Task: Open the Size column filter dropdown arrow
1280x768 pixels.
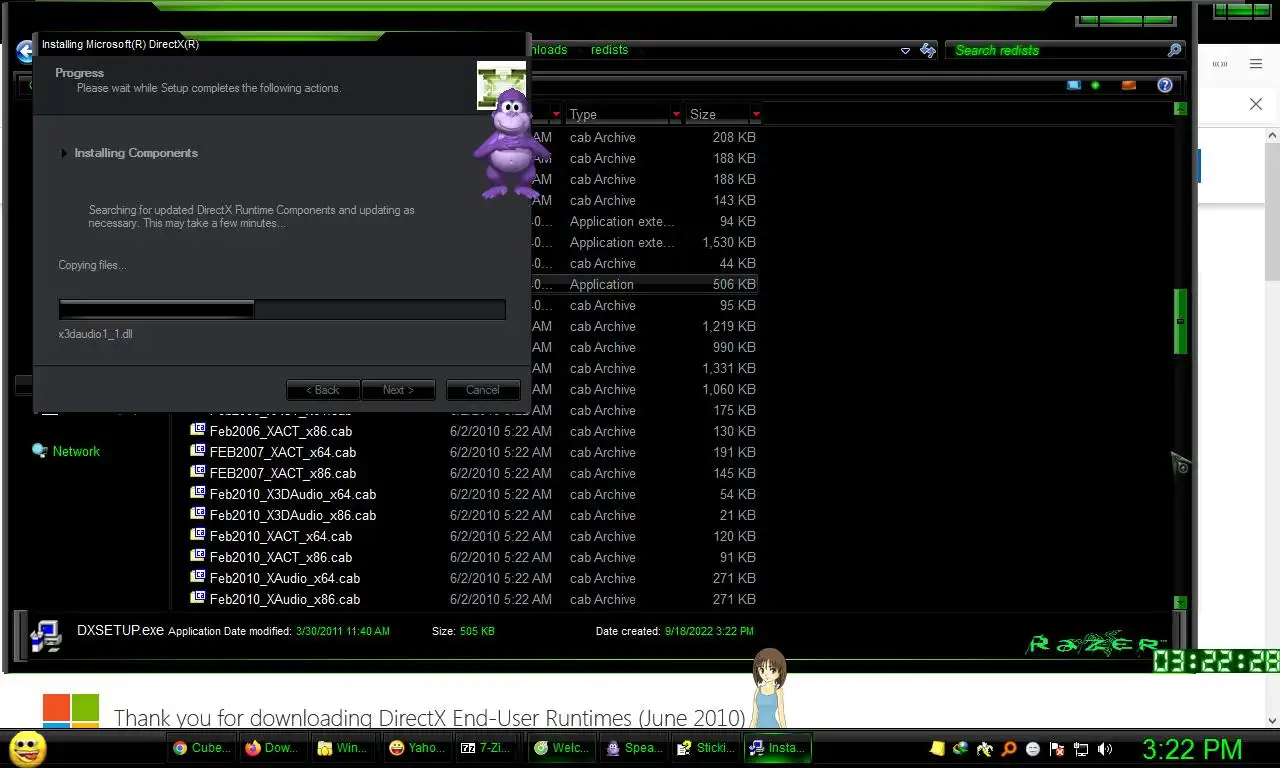Action: click(x=755, y=114)
